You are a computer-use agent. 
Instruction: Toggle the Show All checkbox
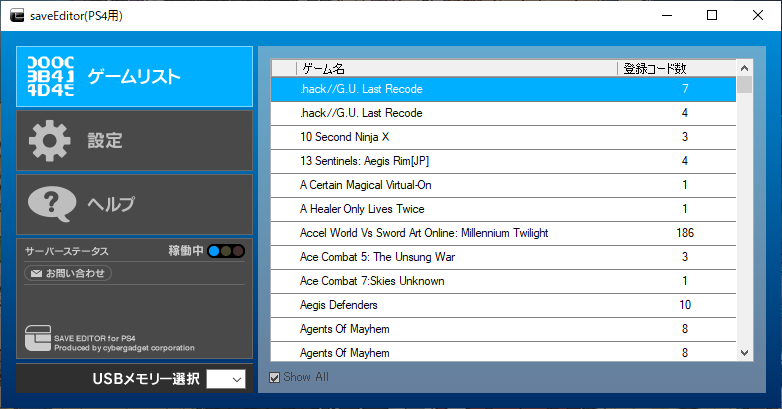[x=276, y=377]
